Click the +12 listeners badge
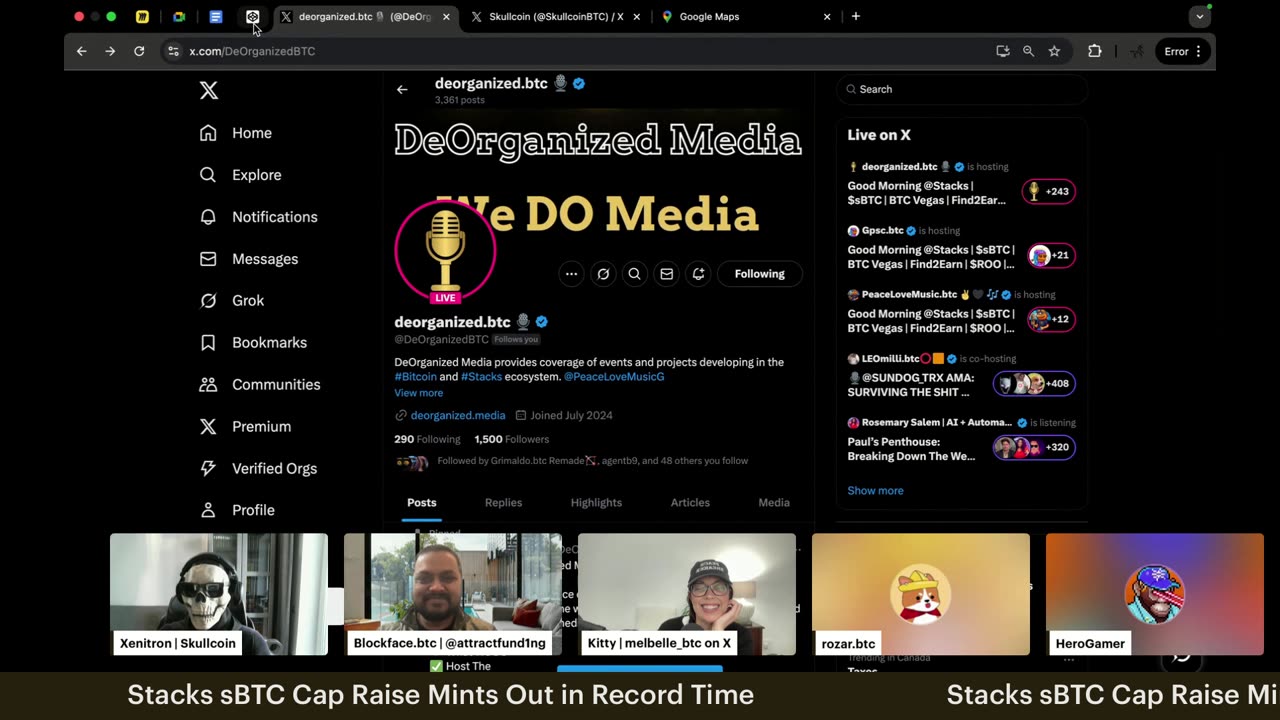The width and height of the screenshot is (1280, 720). 1051,319
